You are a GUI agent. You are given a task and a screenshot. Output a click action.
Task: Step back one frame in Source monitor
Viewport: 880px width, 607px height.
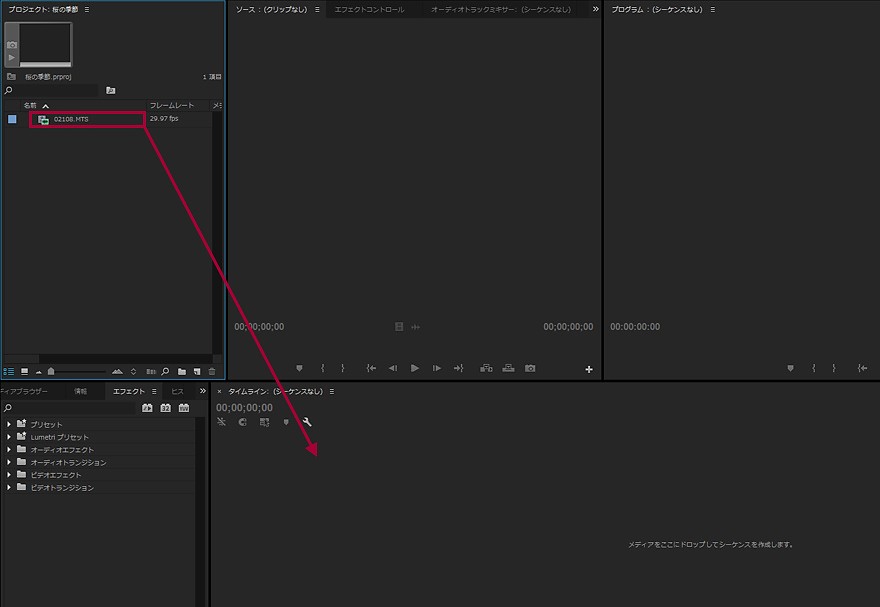[x=393, y=369]
